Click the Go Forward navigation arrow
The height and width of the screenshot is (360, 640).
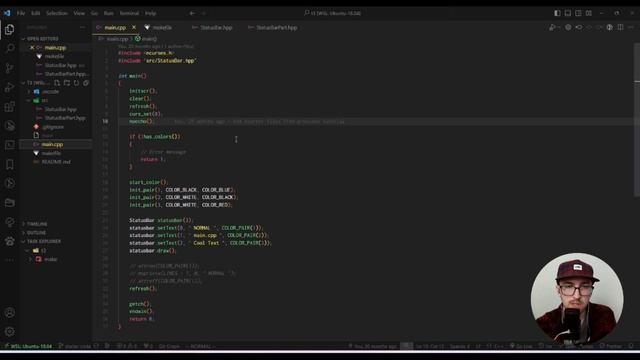click(x=203, y=13)
